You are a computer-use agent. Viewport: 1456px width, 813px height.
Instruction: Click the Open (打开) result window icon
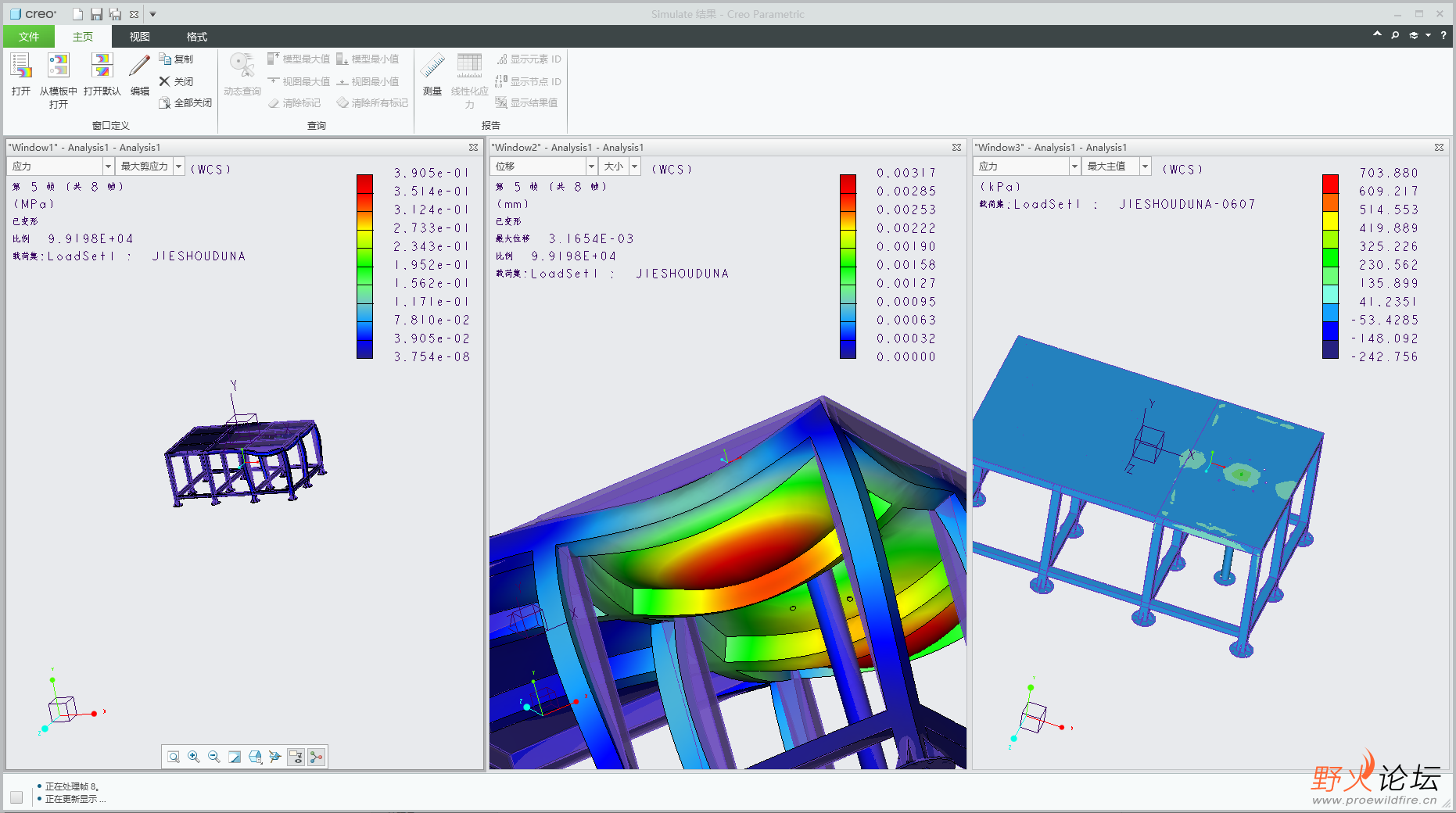[21, 66]
